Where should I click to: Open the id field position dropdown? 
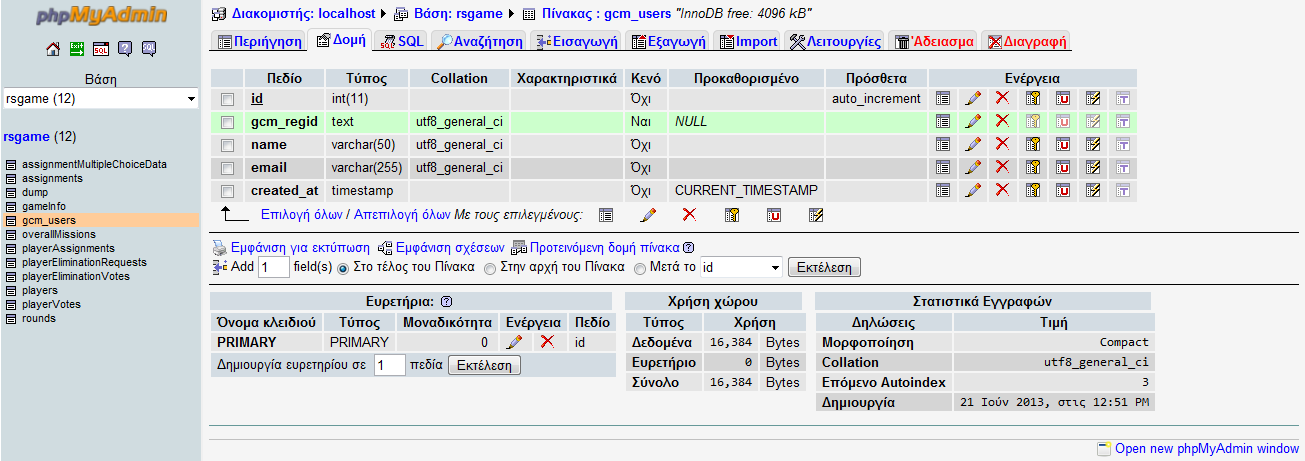tap(741, 267)
